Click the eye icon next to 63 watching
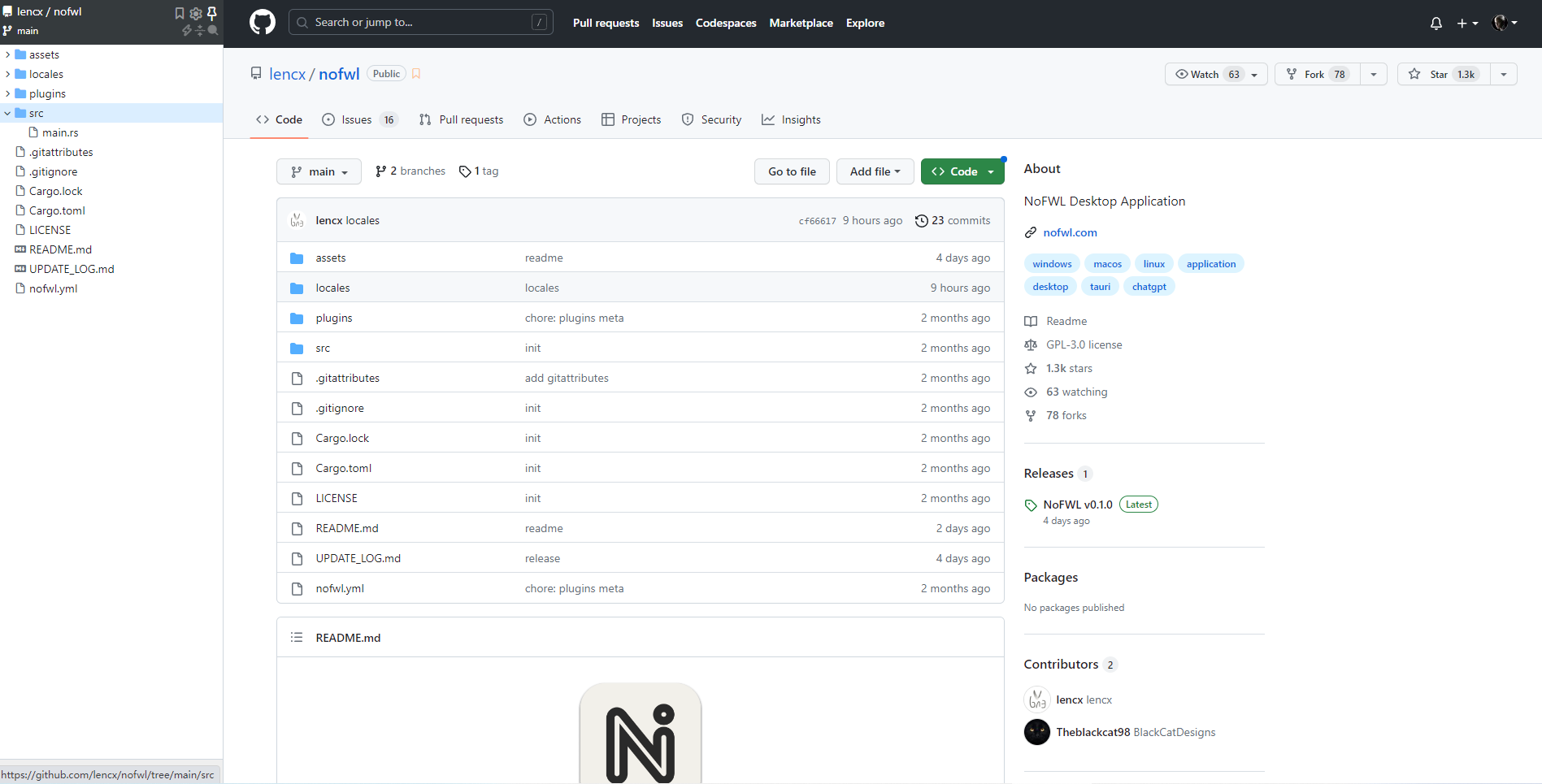 (1031, 392)
